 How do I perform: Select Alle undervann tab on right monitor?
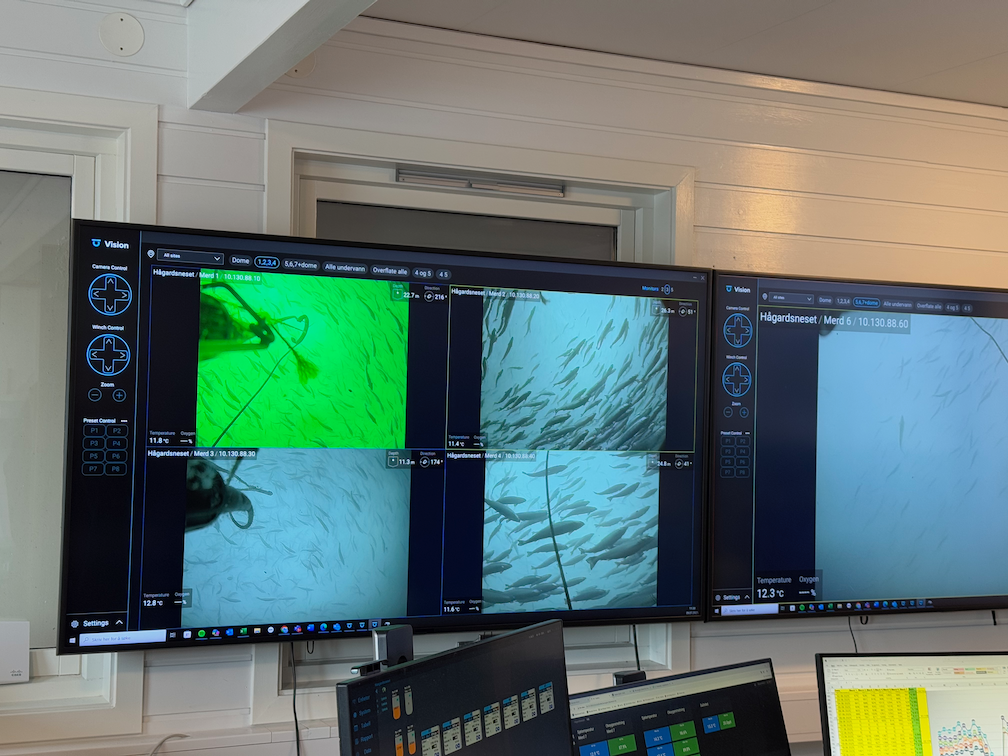point(897,305)
